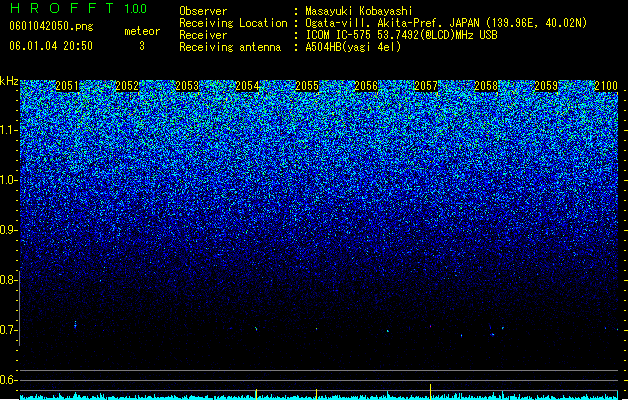Click the yellow spike below 2057

coord(430,391)
